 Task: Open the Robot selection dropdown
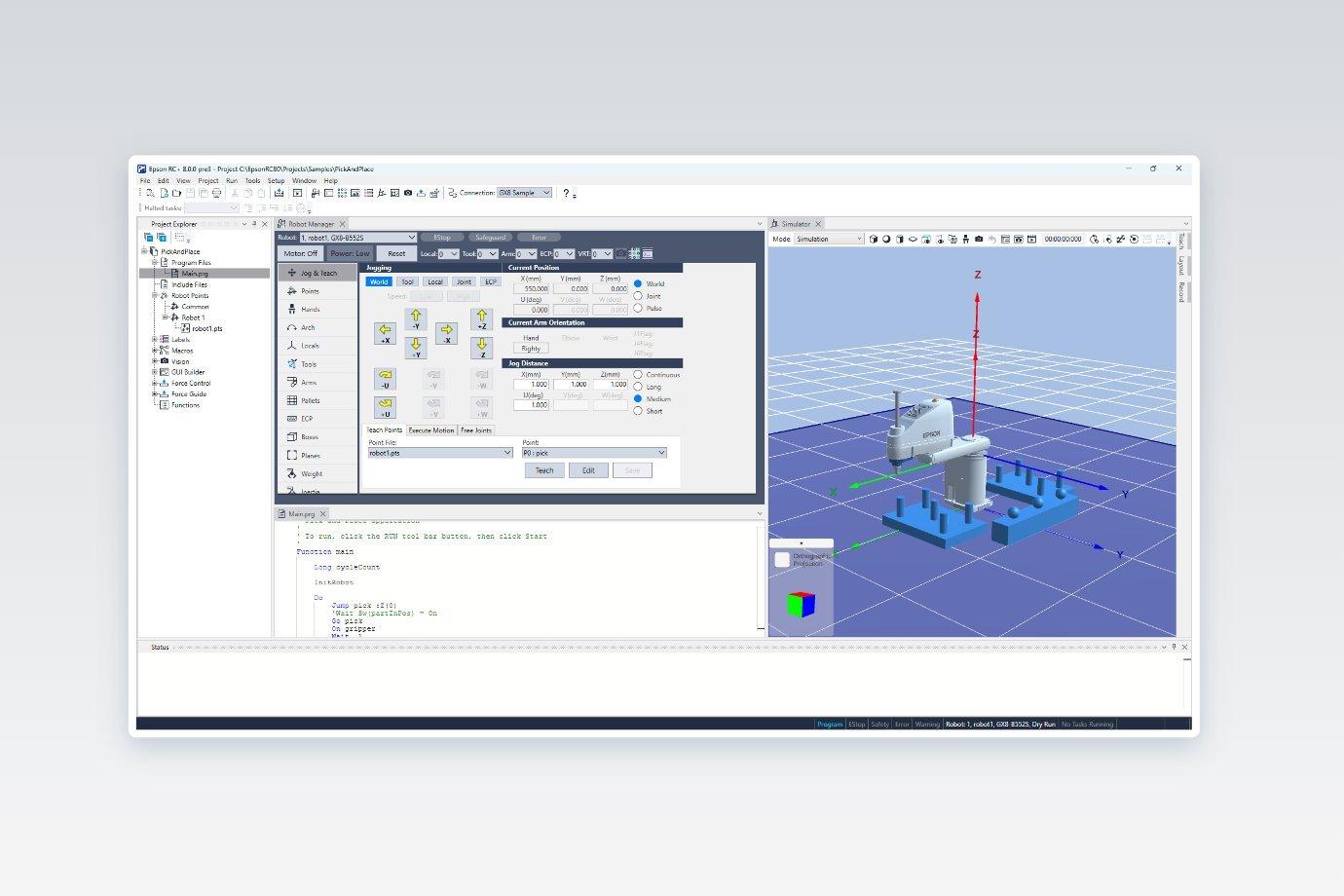pyautogui.click(x=358, y=238)
